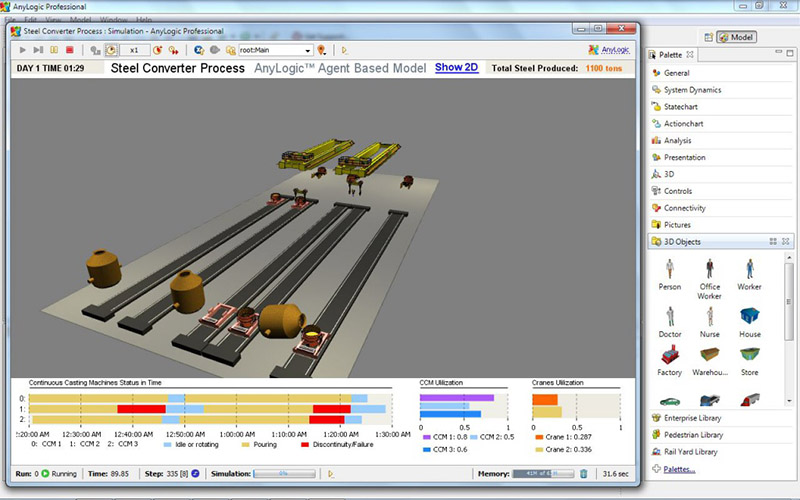Image resolution: width=800 pixels, height=500 pixels.
Task: Click the yellow developer panel arrow in toolbar
Action: point(344,50)
